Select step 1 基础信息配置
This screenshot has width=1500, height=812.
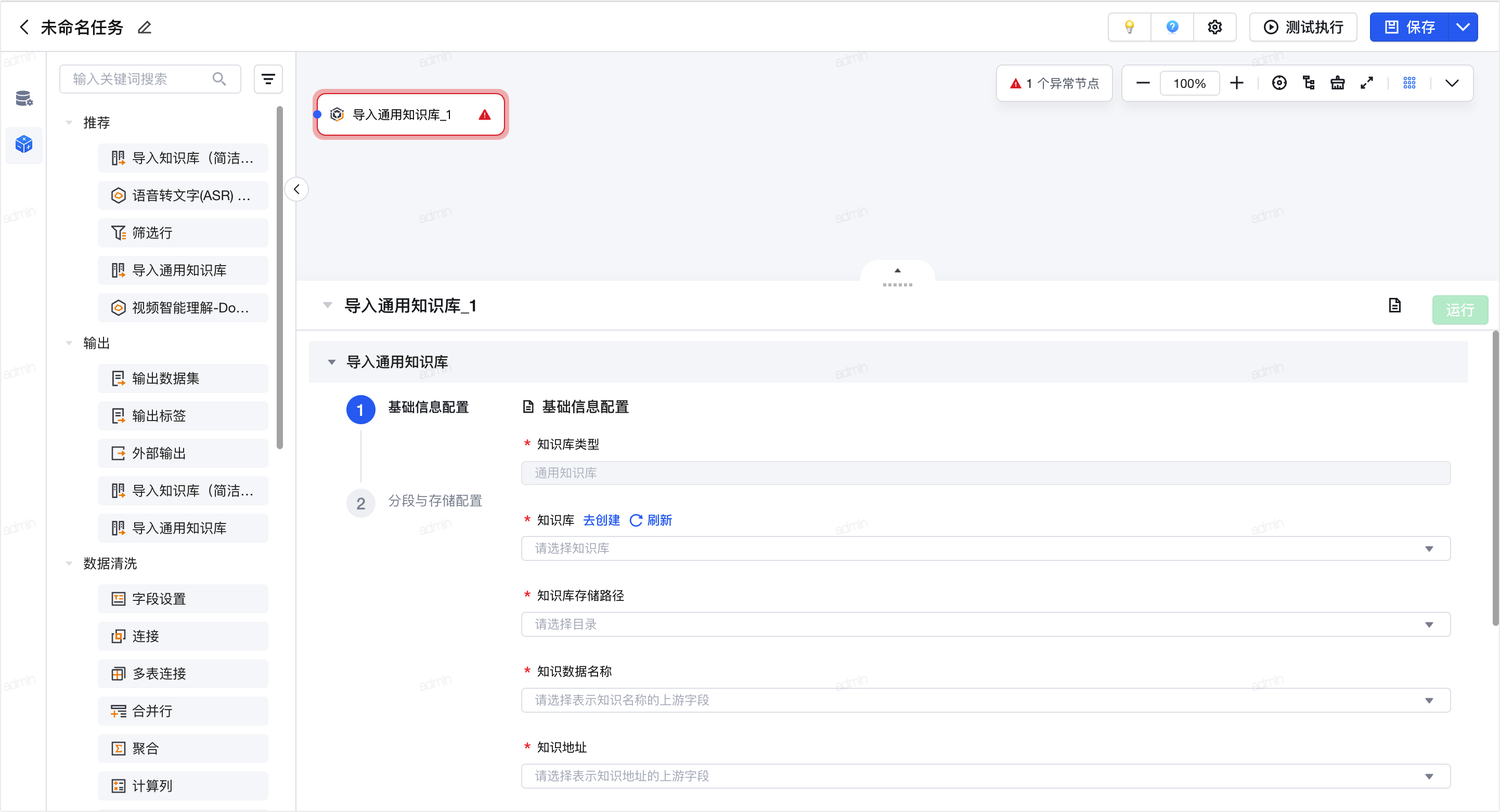pos(408,409)
